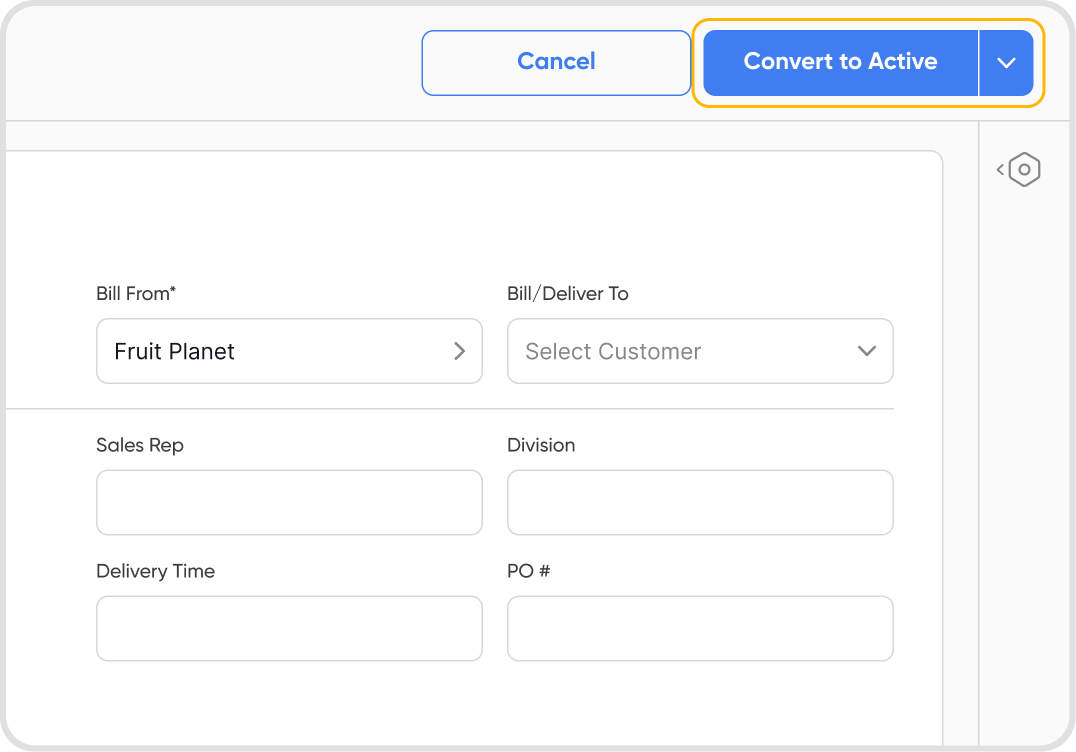Click the Select Customer placeholder text
The image size is (1076, 752).
(x=613, y=351)
